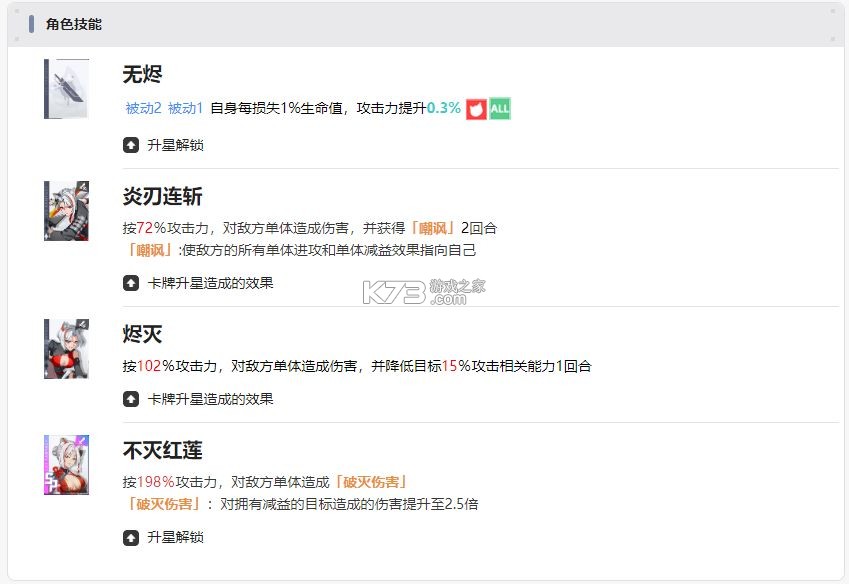
Task: Click the 「破灭伤害」 highlighted link
Action: [369, 481]
